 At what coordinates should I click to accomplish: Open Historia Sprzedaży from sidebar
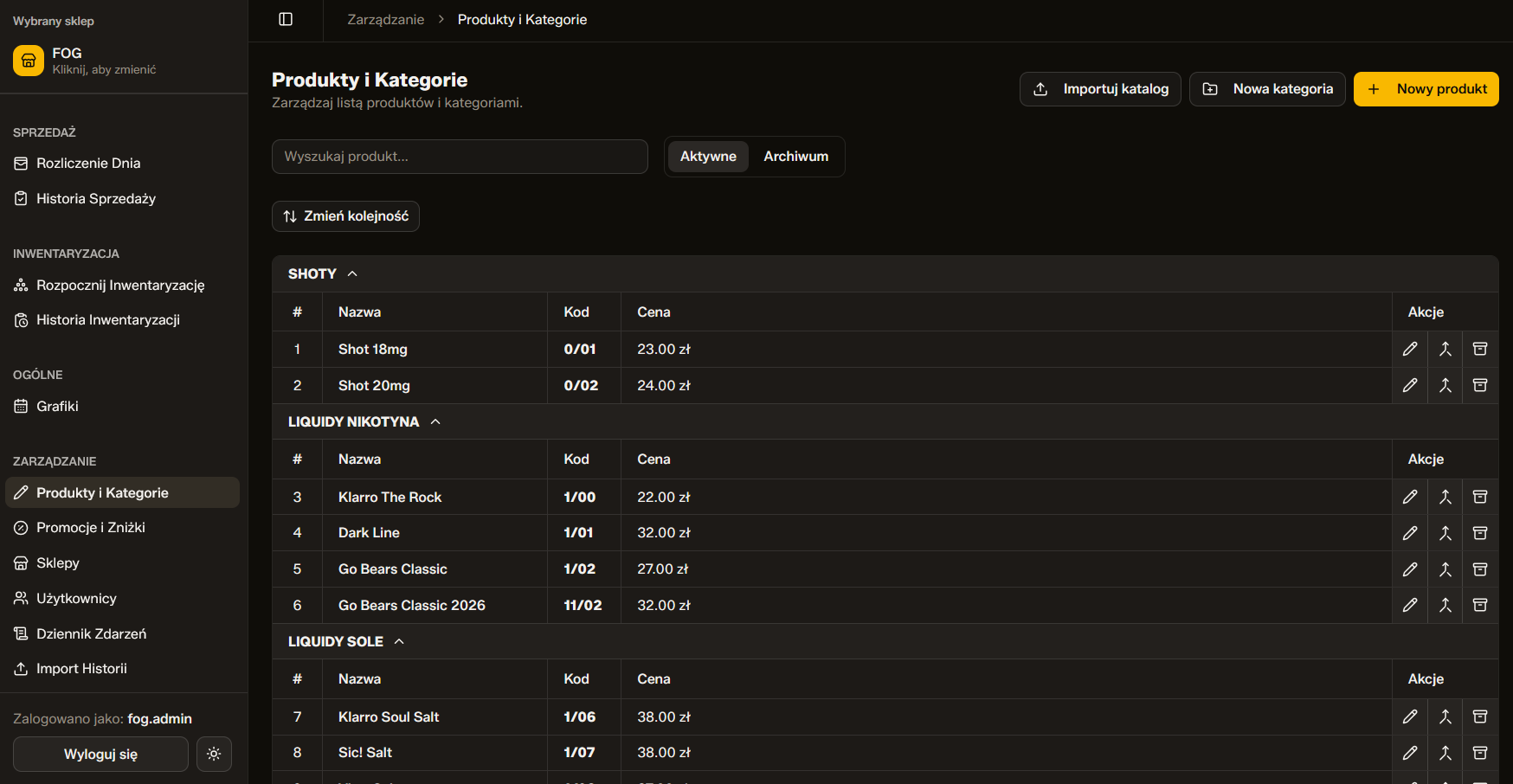click(95, 199)
